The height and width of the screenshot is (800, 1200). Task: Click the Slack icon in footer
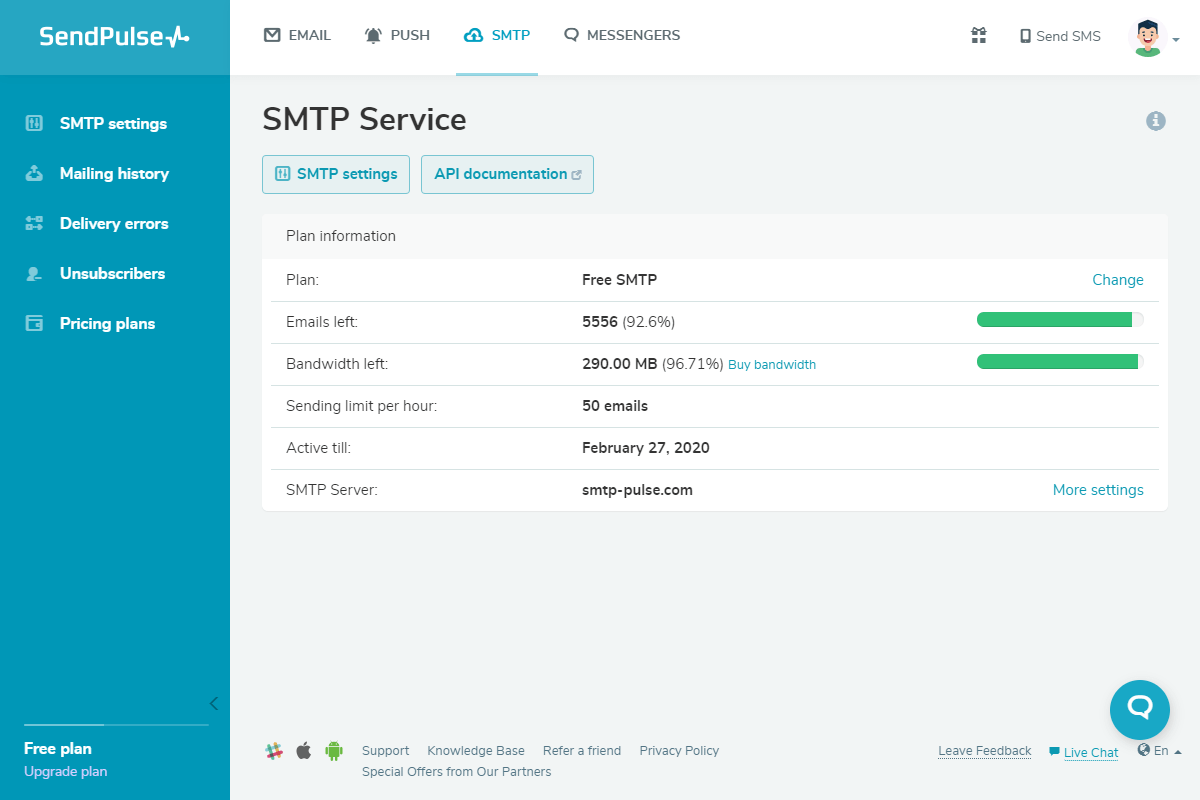(274, 751)
